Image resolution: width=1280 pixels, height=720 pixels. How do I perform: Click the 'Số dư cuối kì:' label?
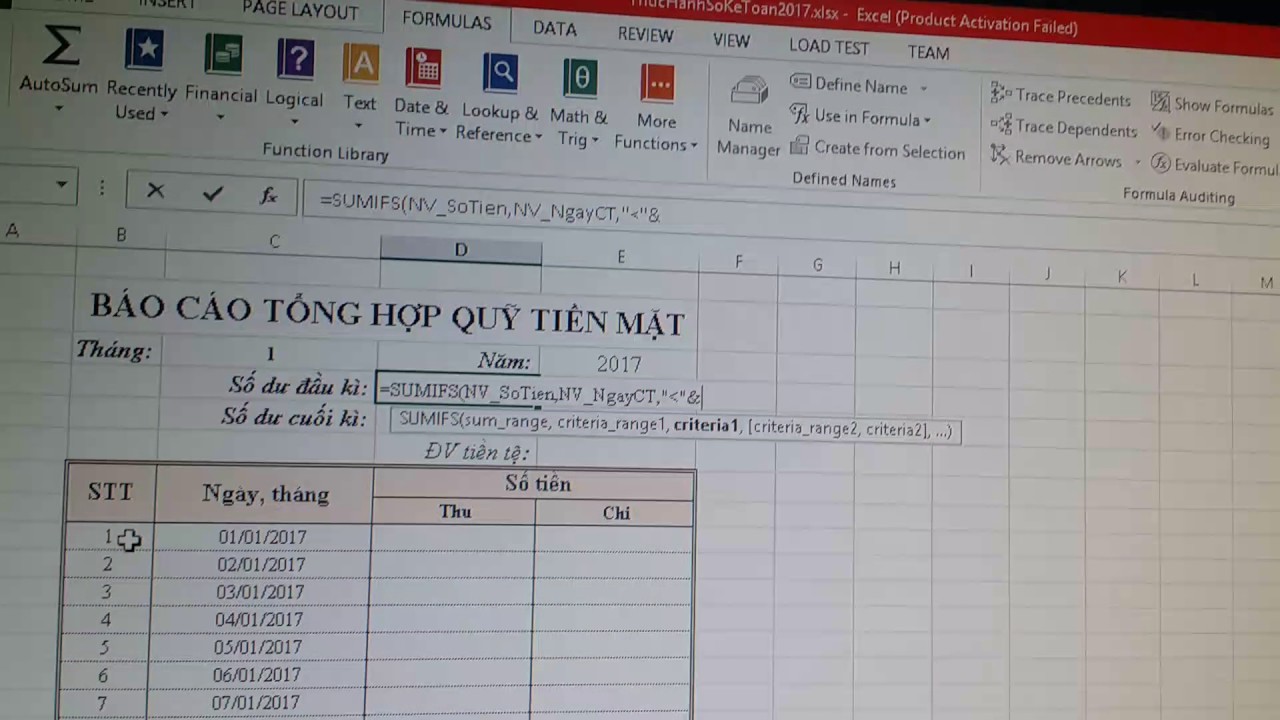(x=294, y=417)
